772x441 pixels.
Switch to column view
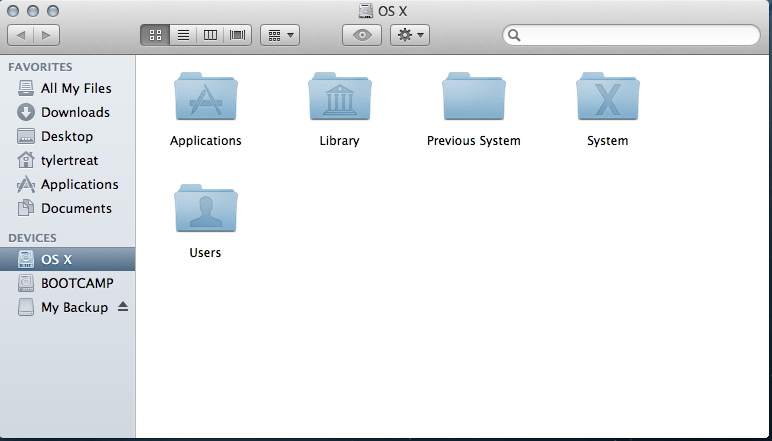click(210, 35)
